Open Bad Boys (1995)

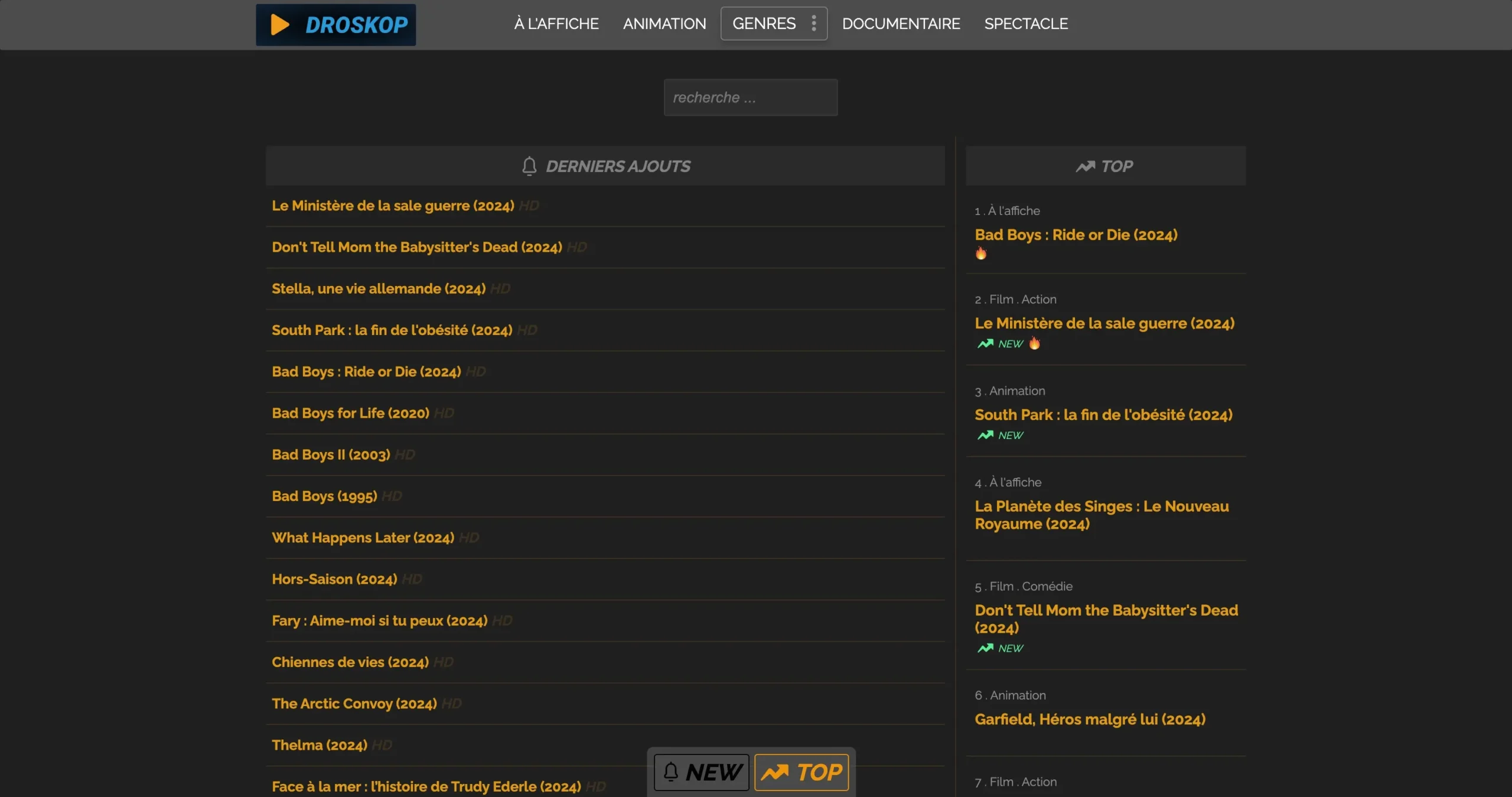click(x=324, y=496)
